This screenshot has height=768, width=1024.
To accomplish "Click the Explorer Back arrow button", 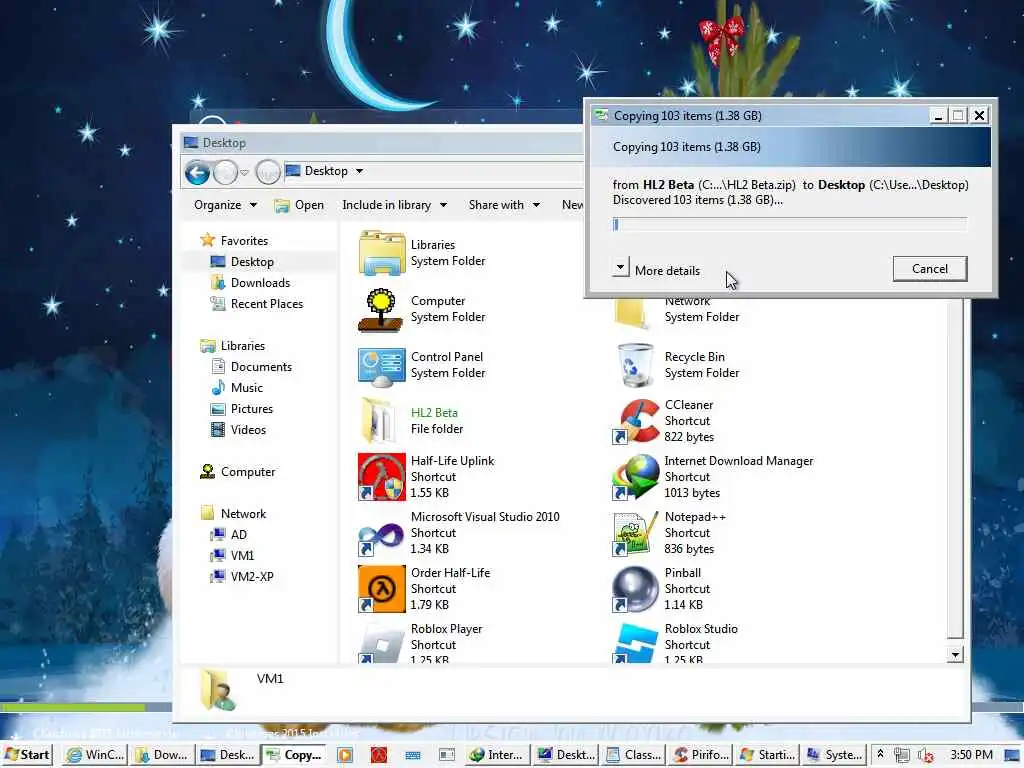I will click(197, 172).
